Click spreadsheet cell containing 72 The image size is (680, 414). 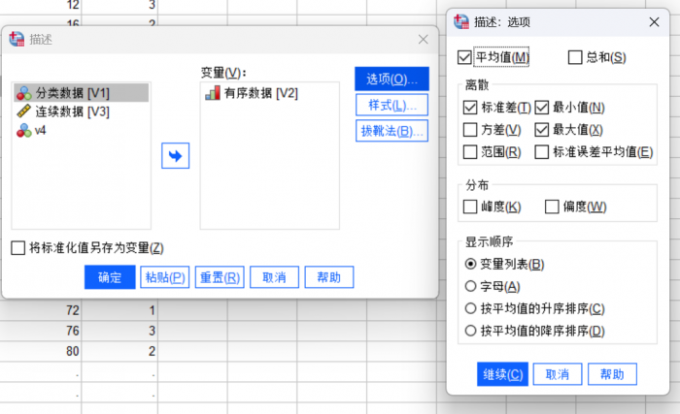click(40, 310)
